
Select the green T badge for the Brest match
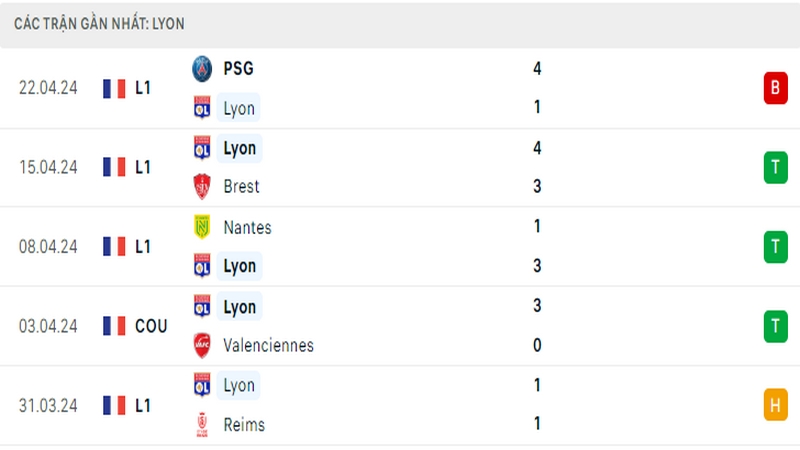click(775, 167)
